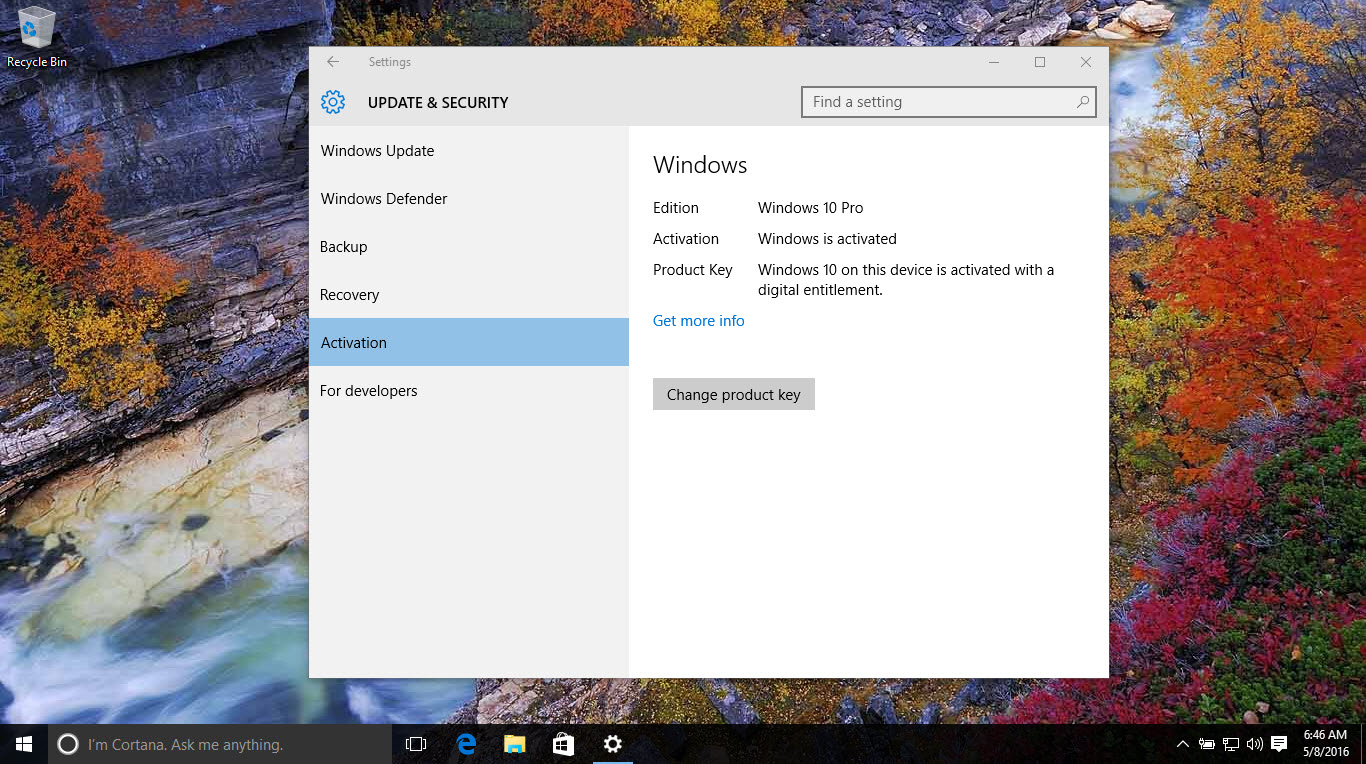This screenshot has height=764, width=1366.
Task: Open File Explorer from the taskbar
Action: click(515, 744)
